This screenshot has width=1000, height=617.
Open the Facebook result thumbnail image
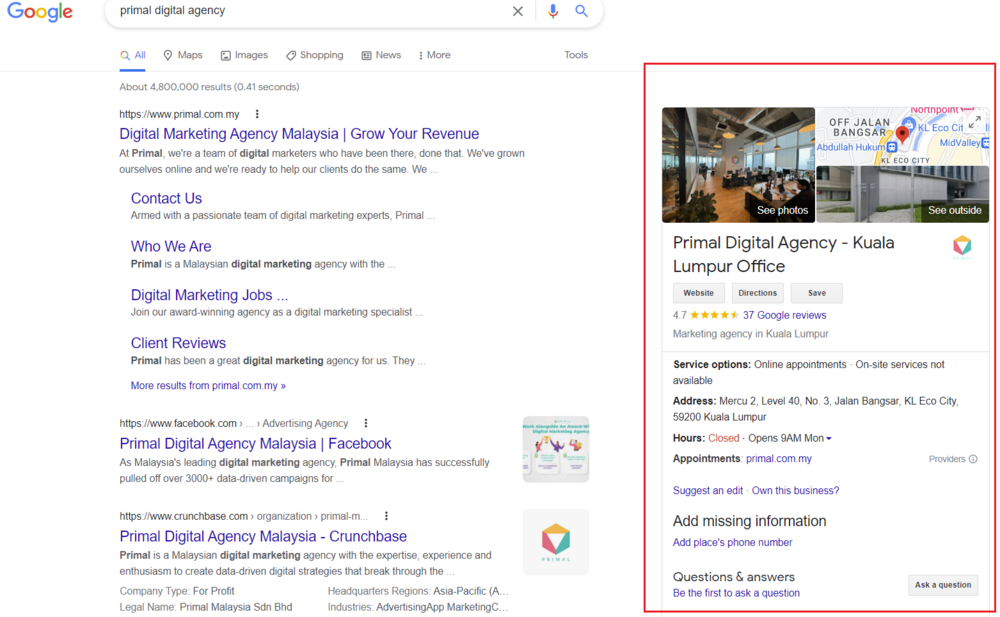555,449
